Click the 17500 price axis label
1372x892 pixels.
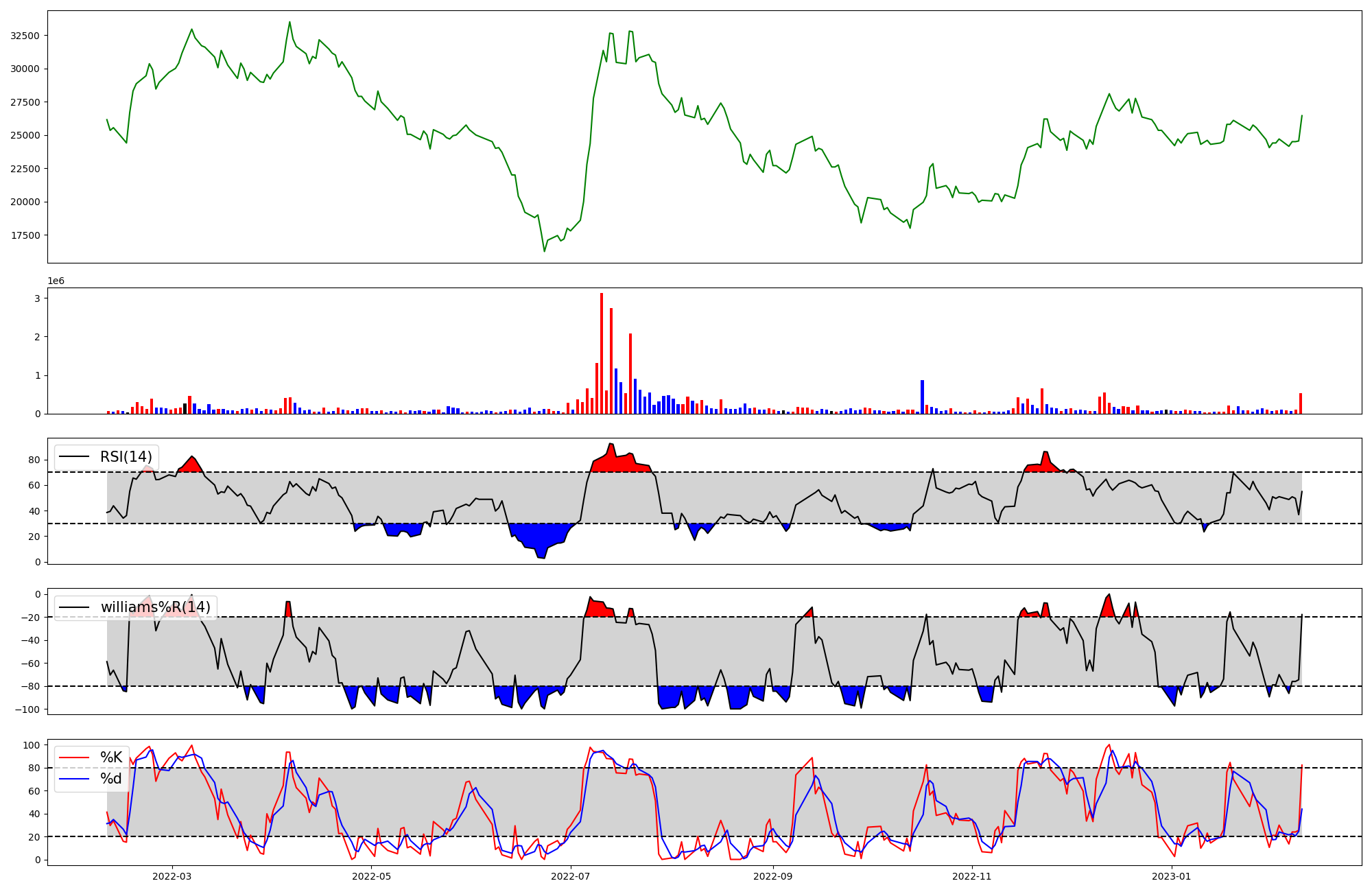pos(25,235)
